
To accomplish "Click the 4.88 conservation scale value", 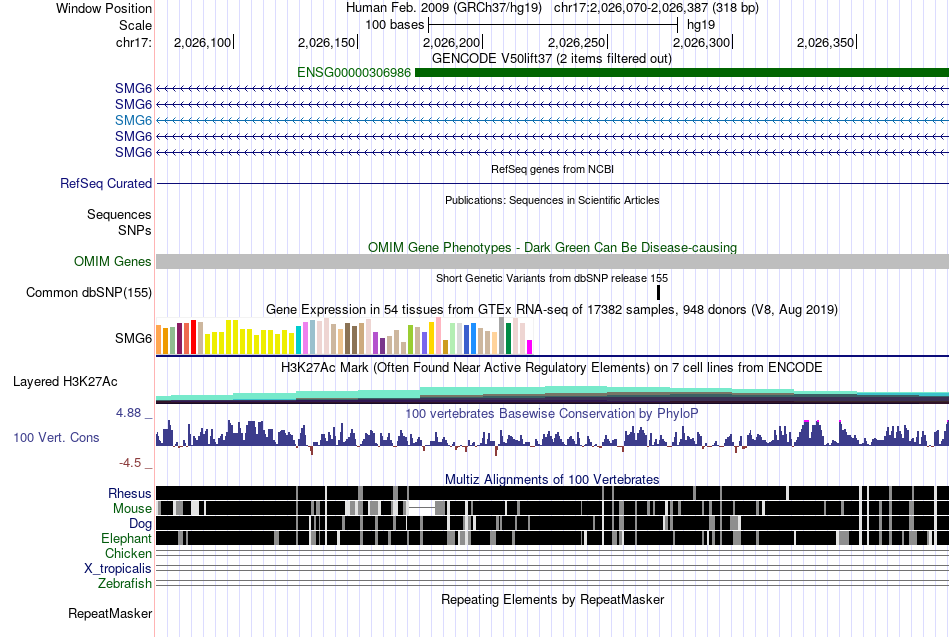I will 128,413.
